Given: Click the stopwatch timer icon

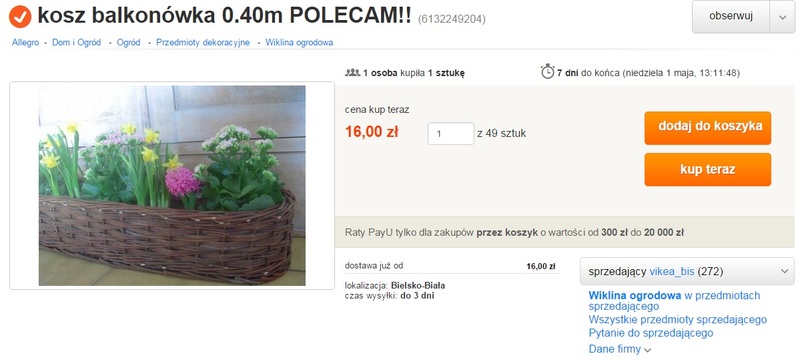Looking at the screenshot, I should [547, 71].
